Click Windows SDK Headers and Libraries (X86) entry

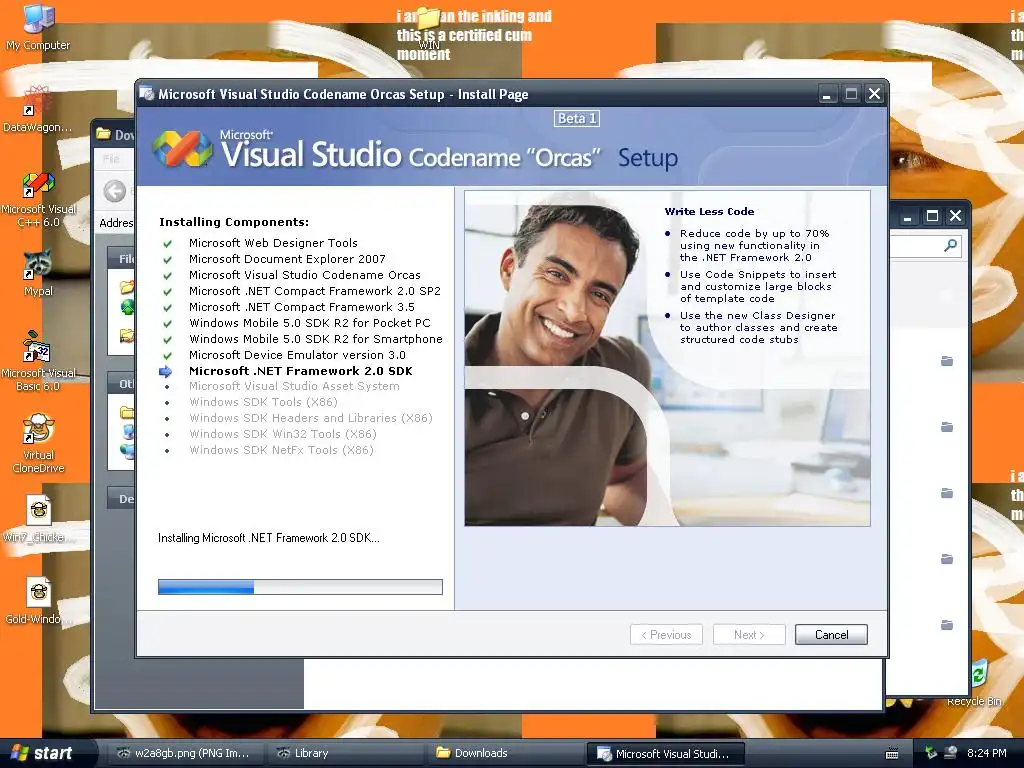click(x=311, y=418)
